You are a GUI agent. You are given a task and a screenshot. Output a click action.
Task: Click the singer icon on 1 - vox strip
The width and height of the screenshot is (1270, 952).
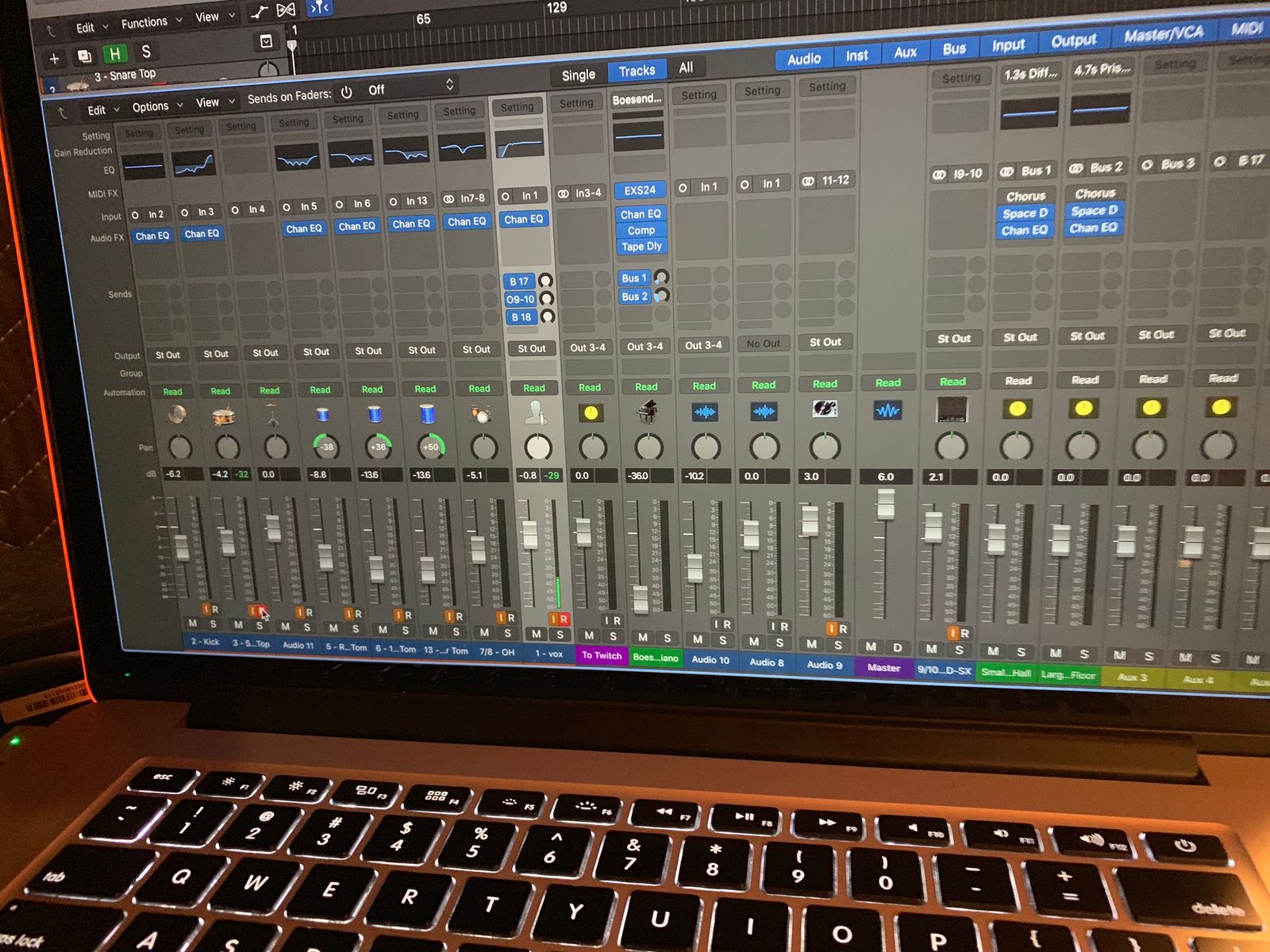[537, 413]
